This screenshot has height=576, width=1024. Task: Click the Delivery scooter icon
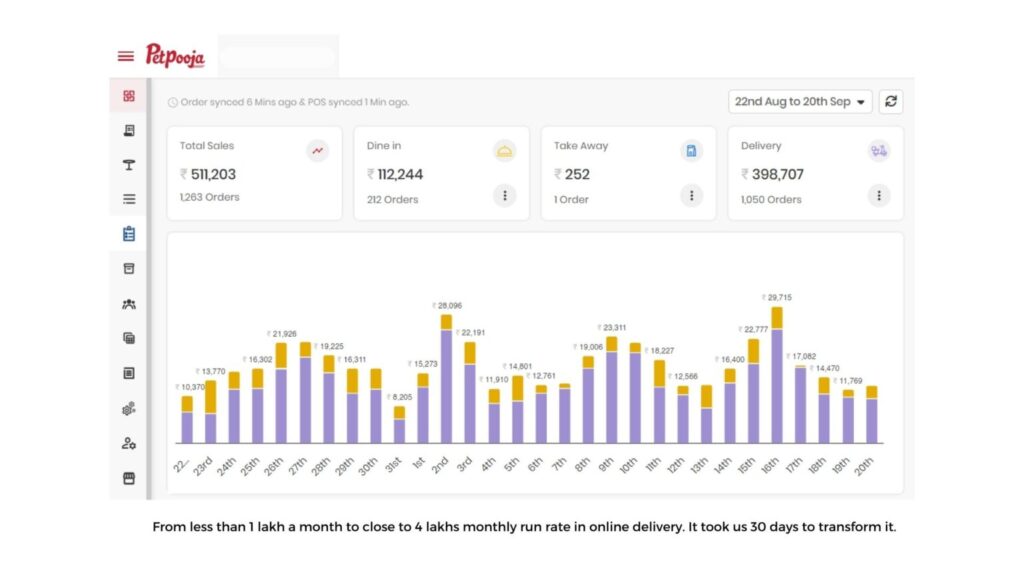click(878, 151)
